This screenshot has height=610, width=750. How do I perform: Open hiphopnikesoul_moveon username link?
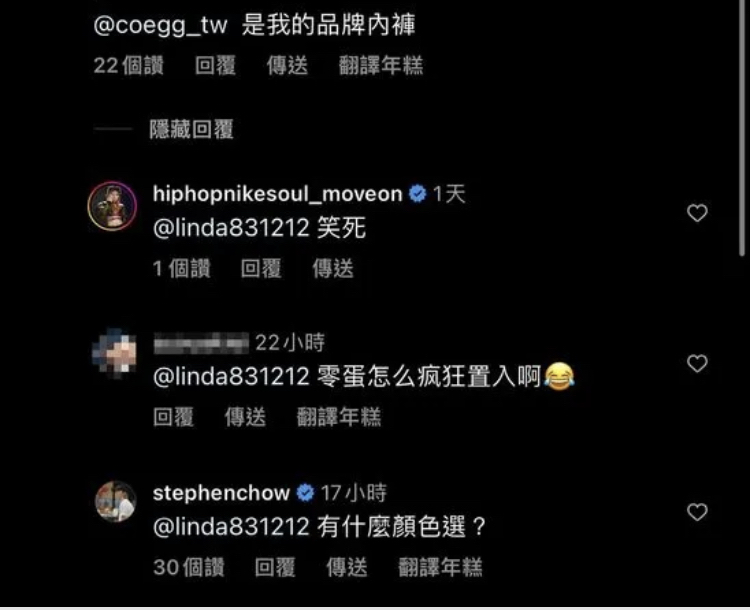pos(277,194)
